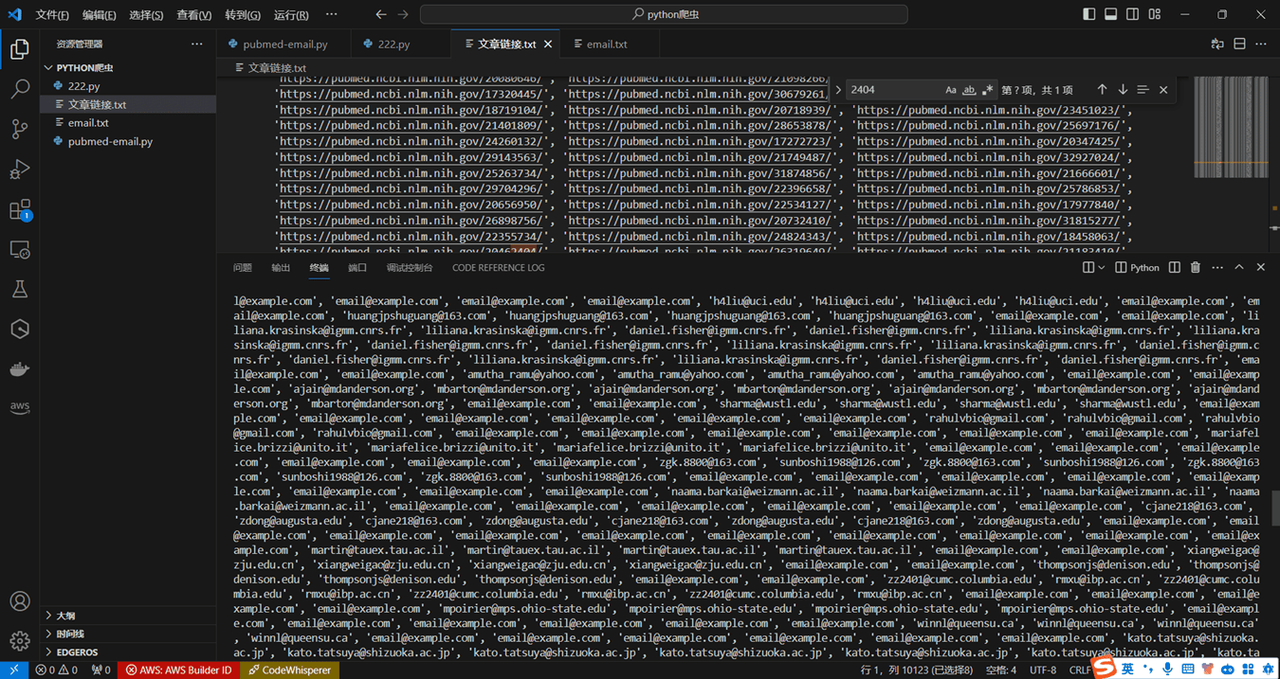Open customize layout button
Image resolution: width=1280 pixels, height=679 pixels.
tap(1154, 15)
